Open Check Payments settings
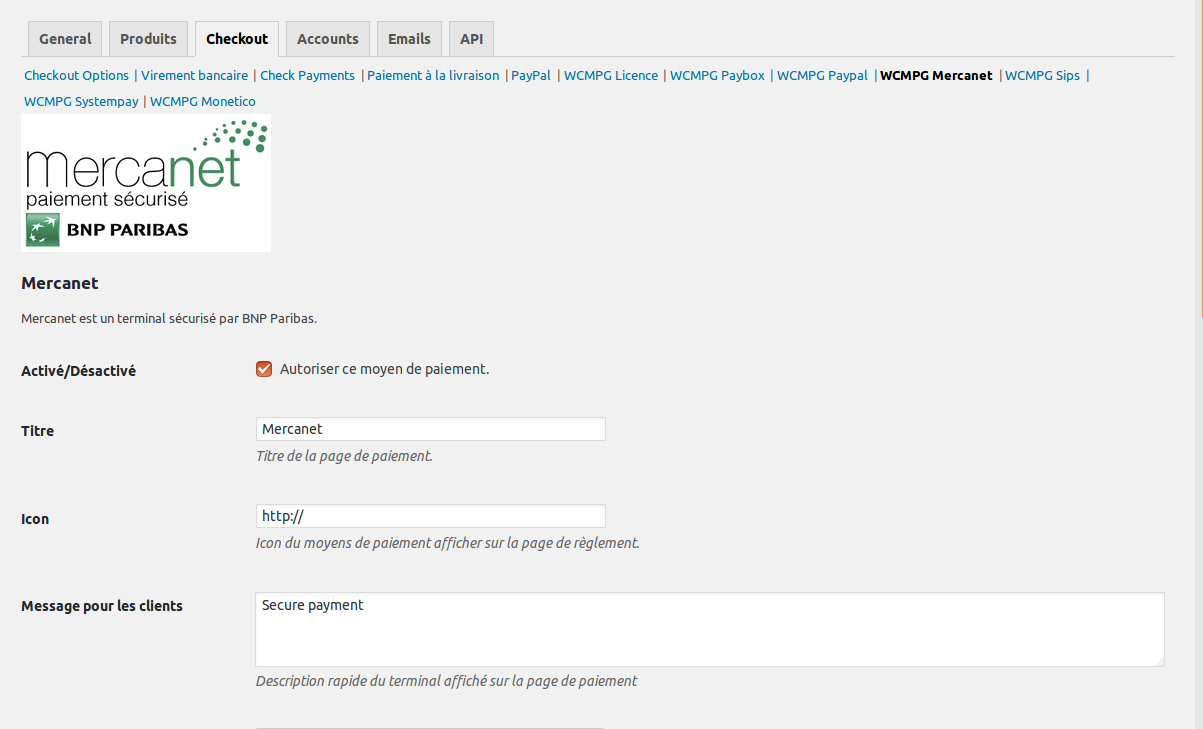The height and width of the screenshot is (729, 1203). tap(307, 75)
